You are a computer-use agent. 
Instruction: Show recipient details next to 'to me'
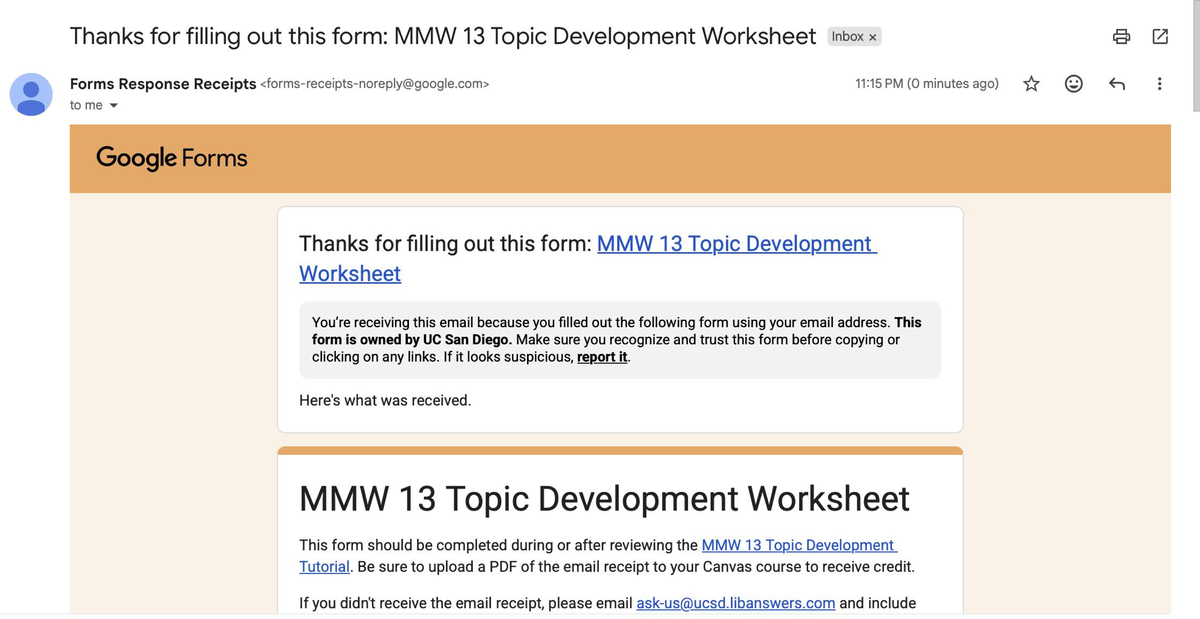pos(113,106)
